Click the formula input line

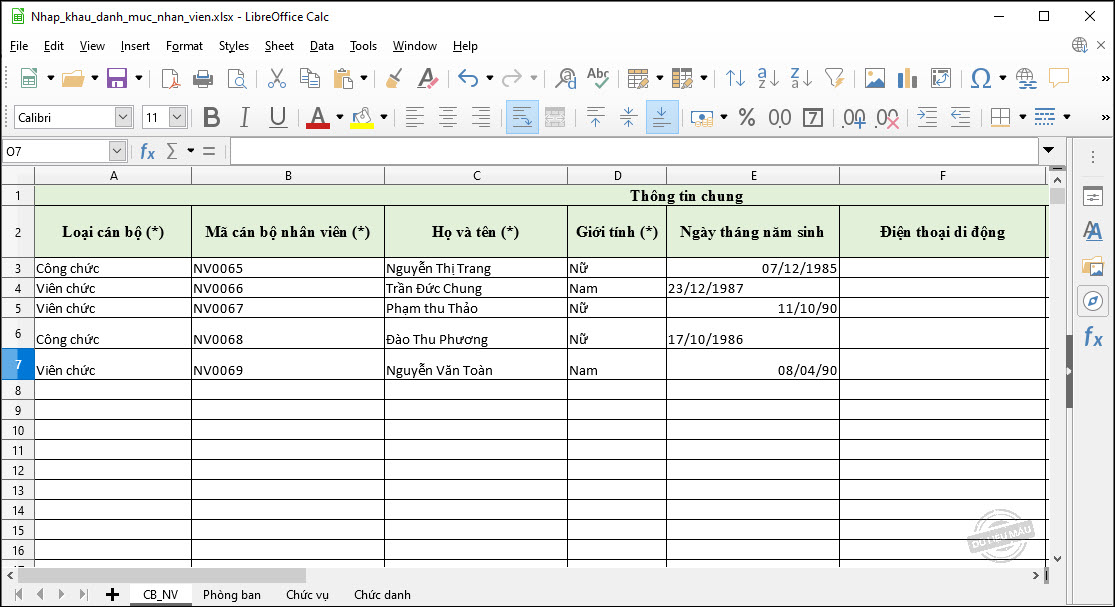[630, 151]
